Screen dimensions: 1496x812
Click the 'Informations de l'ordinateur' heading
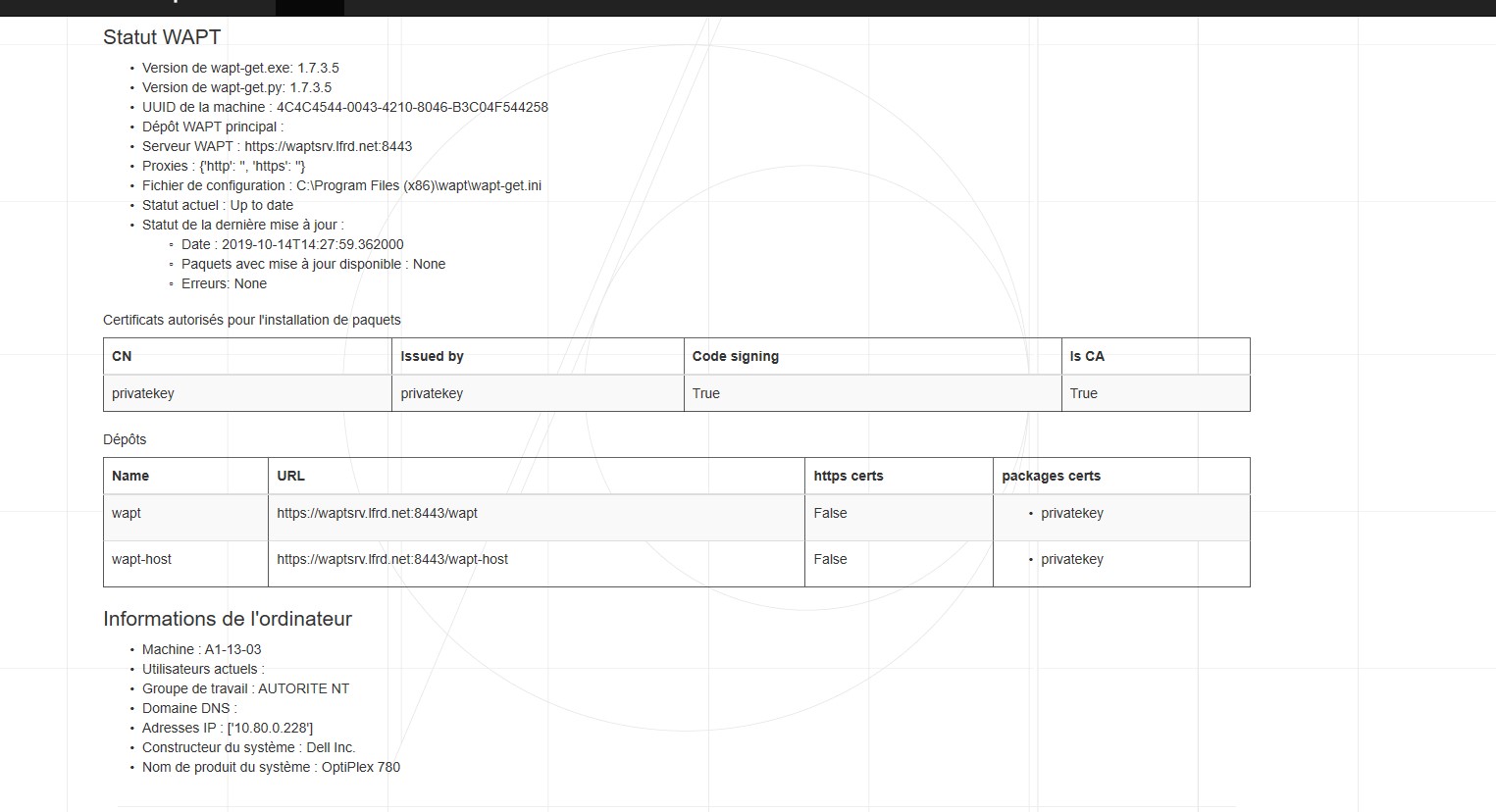coord(228,619)
